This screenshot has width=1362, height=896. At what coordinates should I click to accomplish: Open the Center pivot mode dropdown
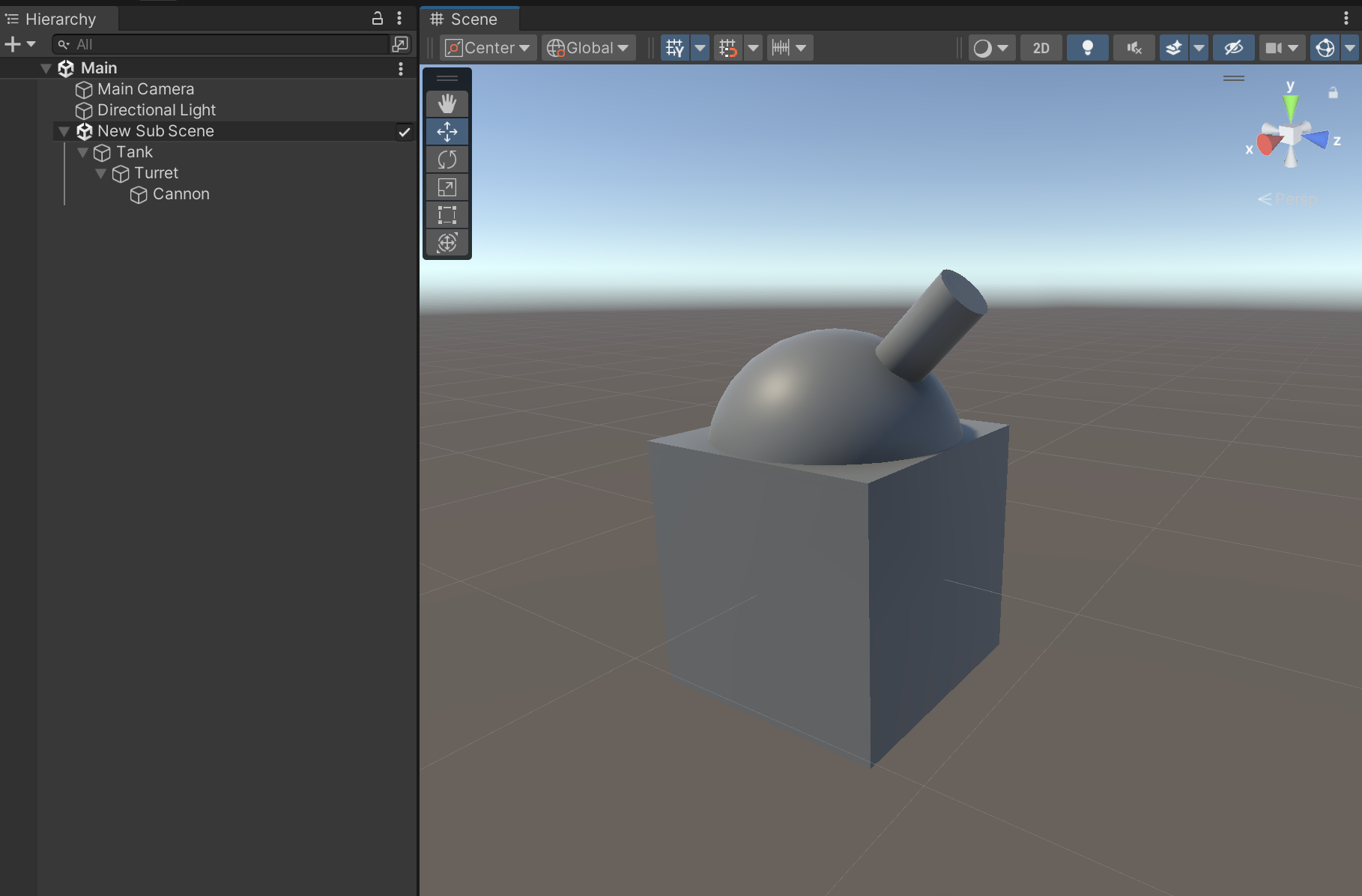point(488,48)
